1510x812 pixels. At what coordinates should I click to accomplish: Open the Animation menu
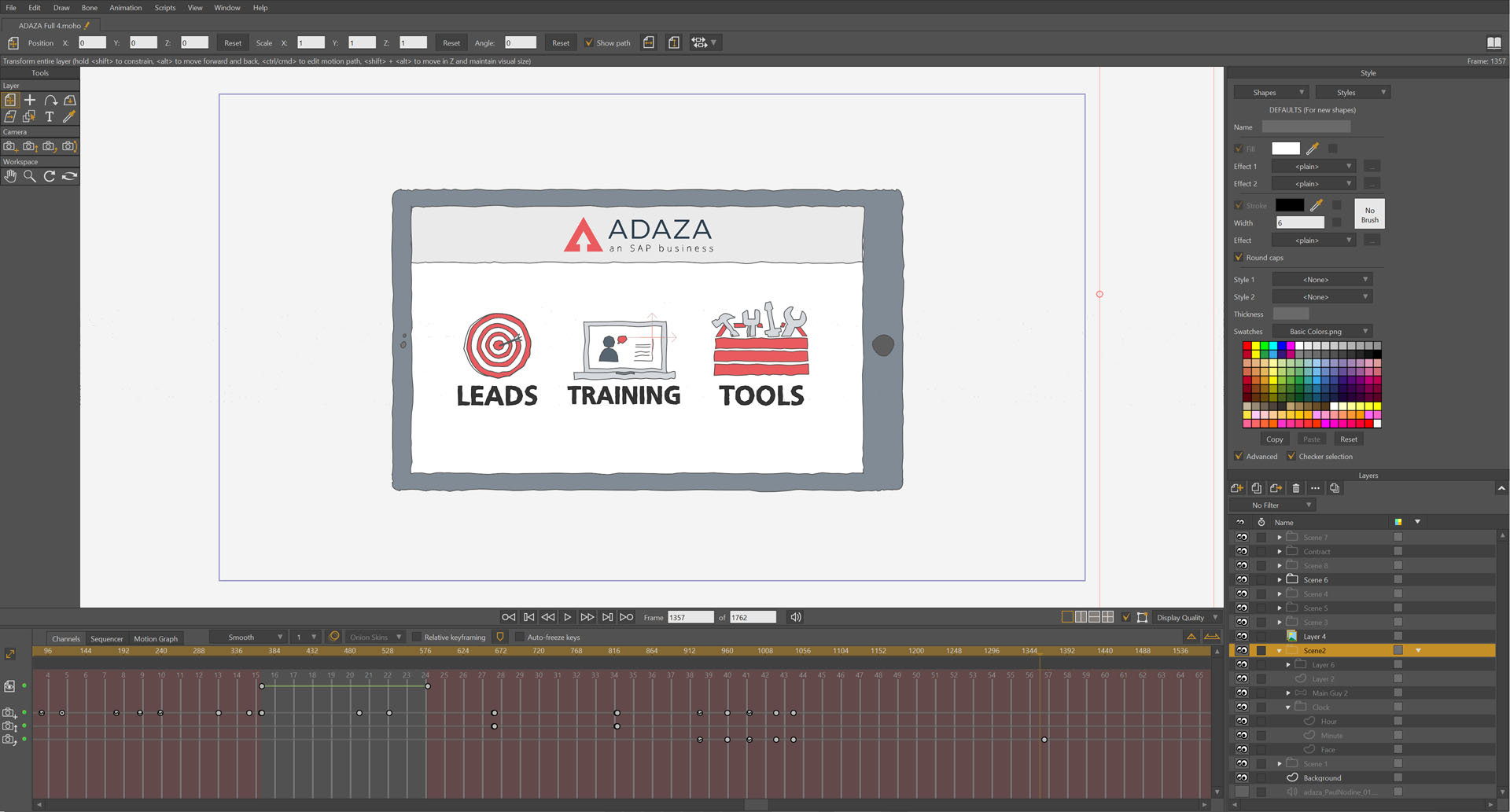[x=126, y=8]
